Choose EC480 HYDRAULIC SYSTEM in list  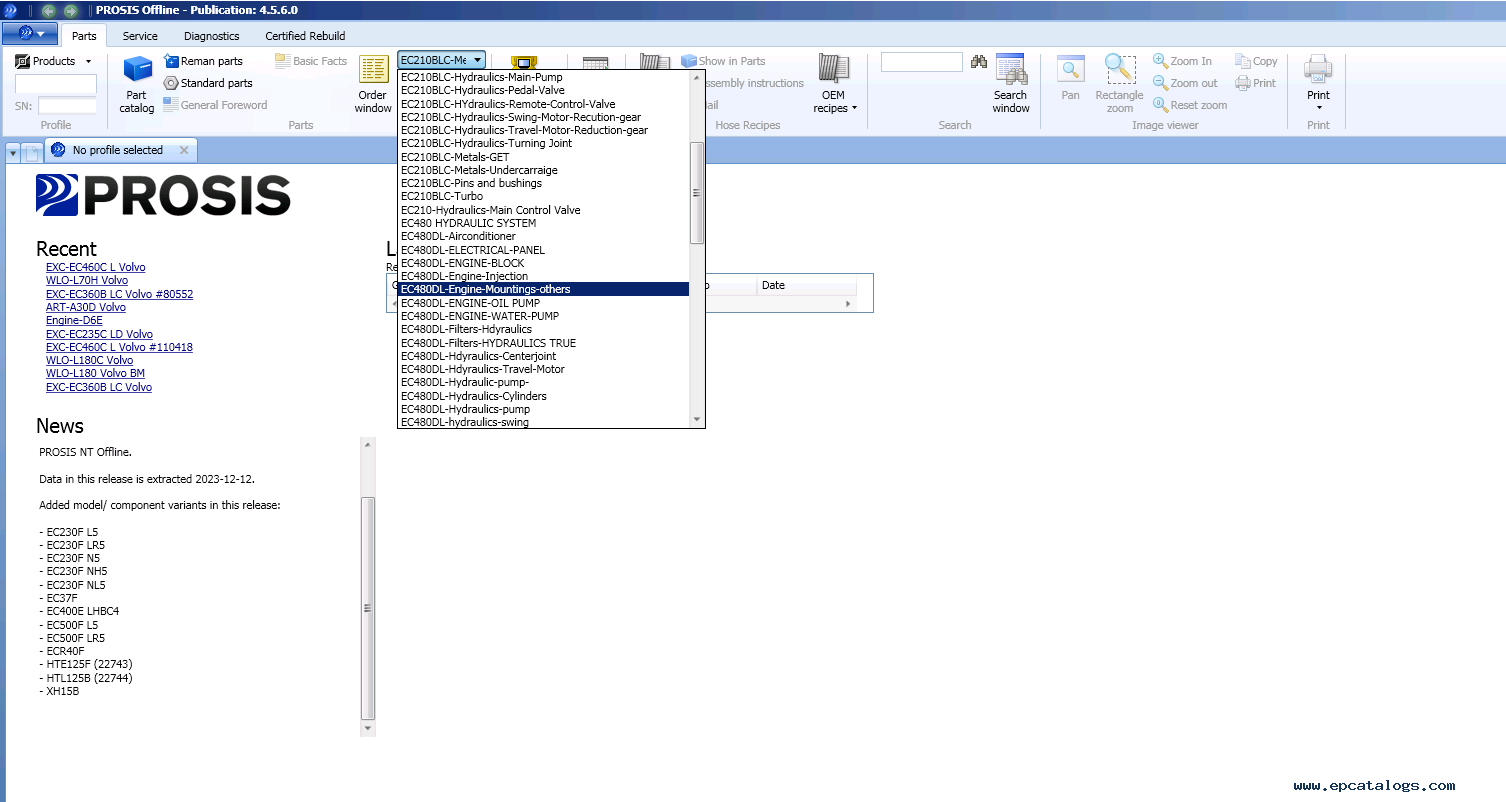(544, 223)
